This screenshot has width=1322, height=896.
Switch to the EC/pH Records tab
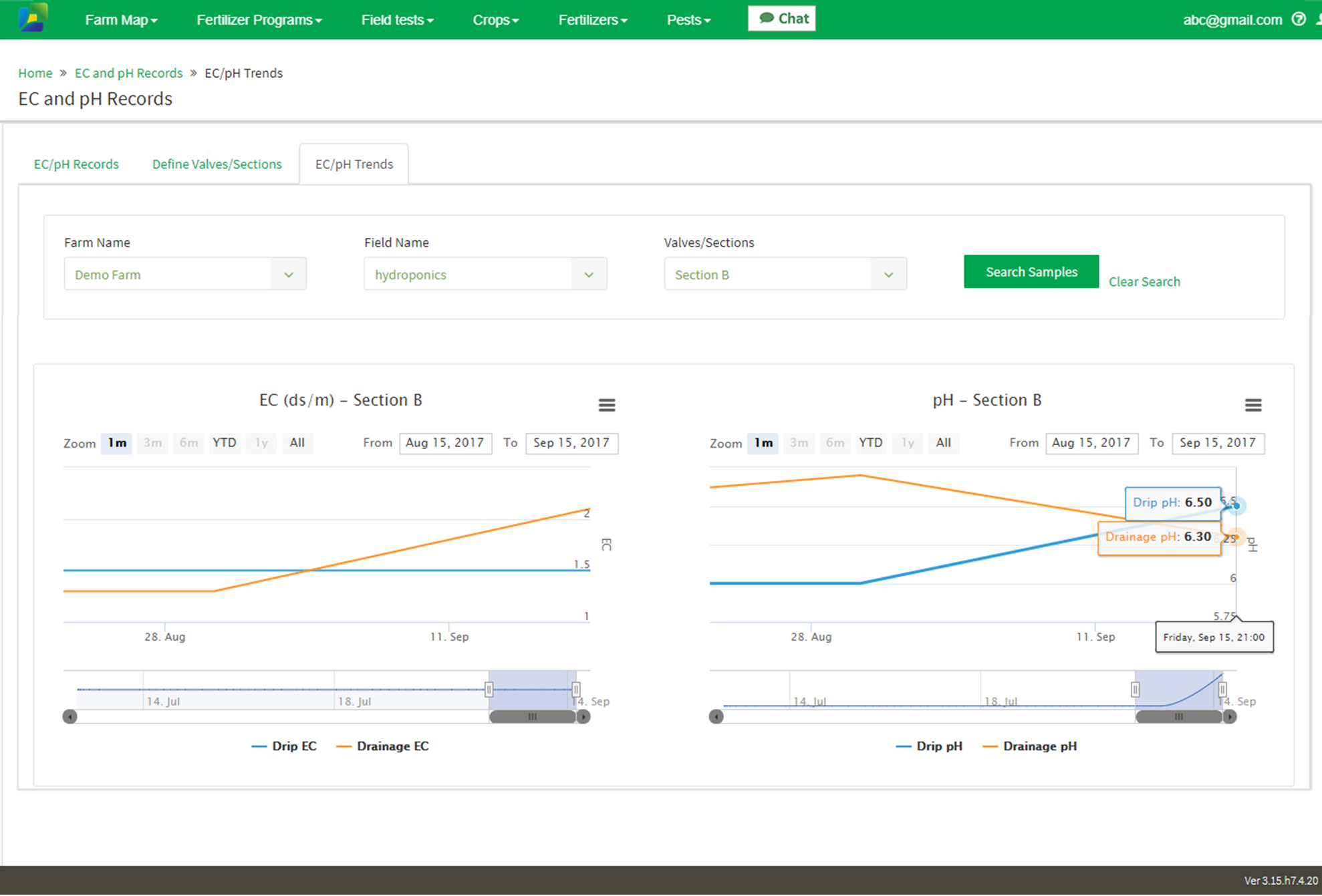click(x=76, y=164)
